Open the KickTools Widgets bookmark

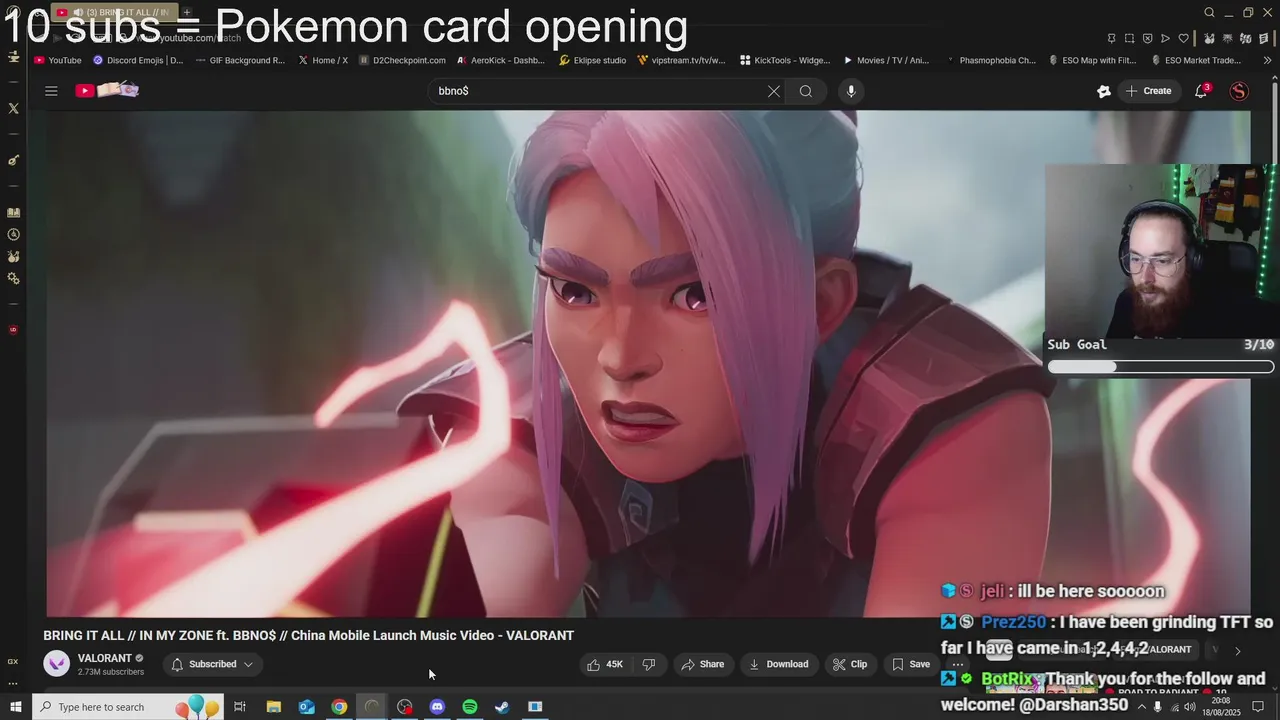(786, 60)
